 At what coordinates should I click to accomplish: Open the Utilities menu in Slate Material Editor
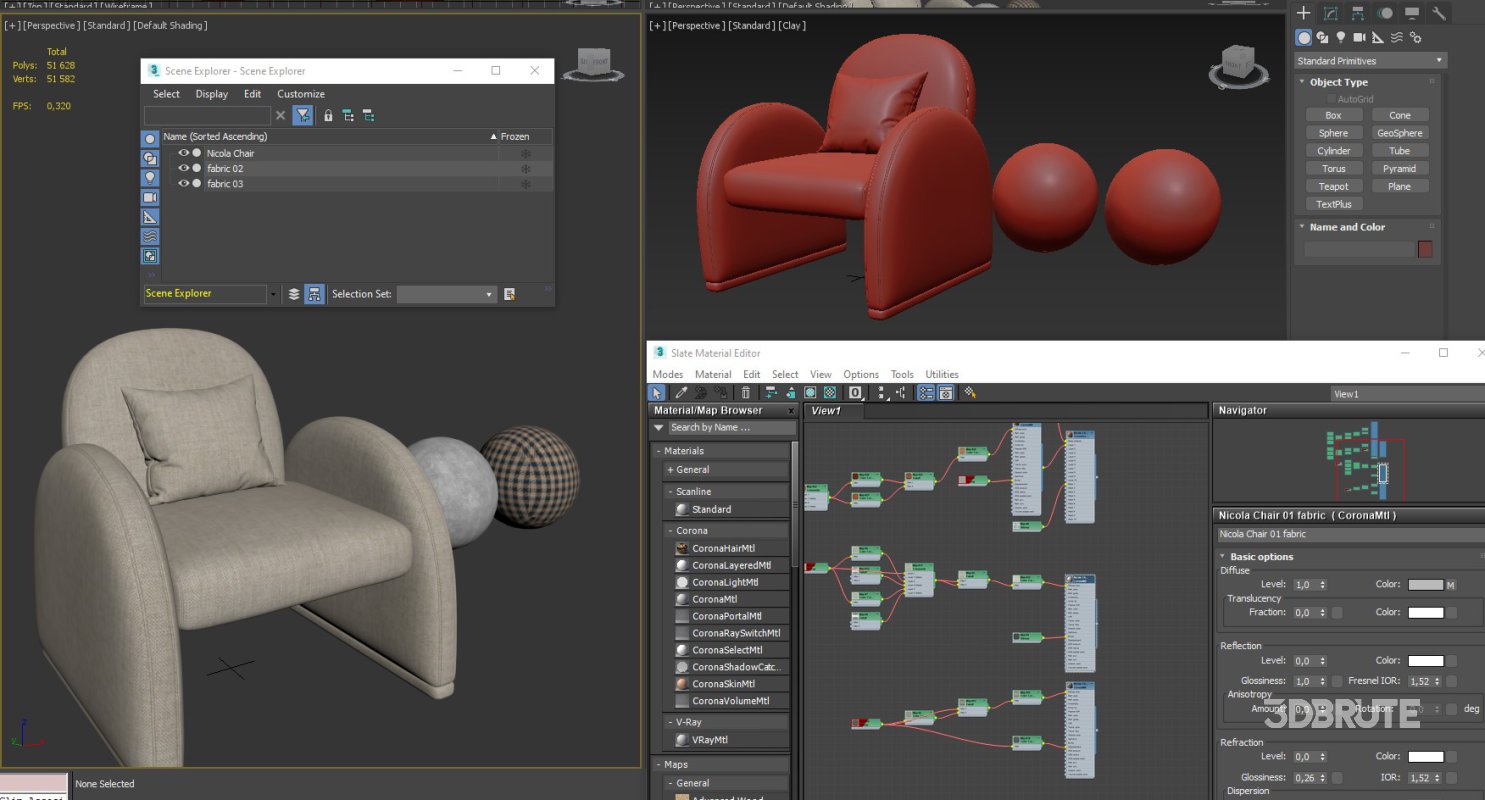coord(941,375)
